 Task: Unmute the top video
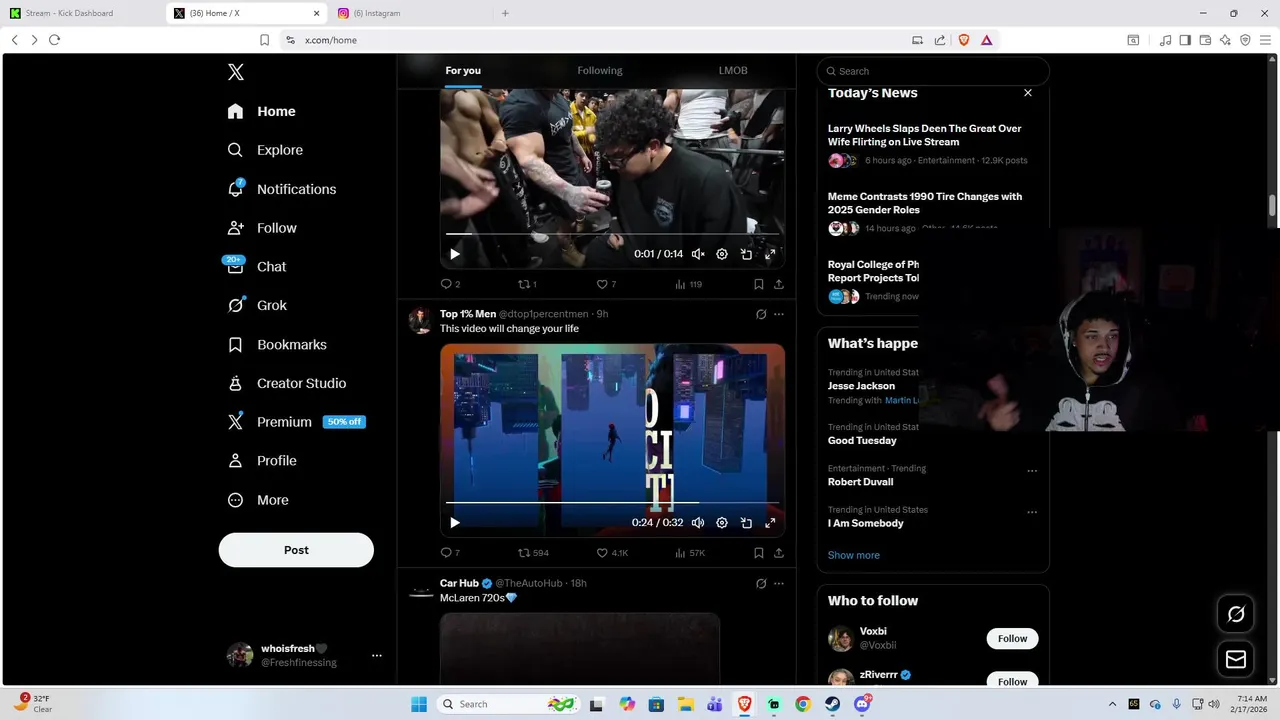698,254
